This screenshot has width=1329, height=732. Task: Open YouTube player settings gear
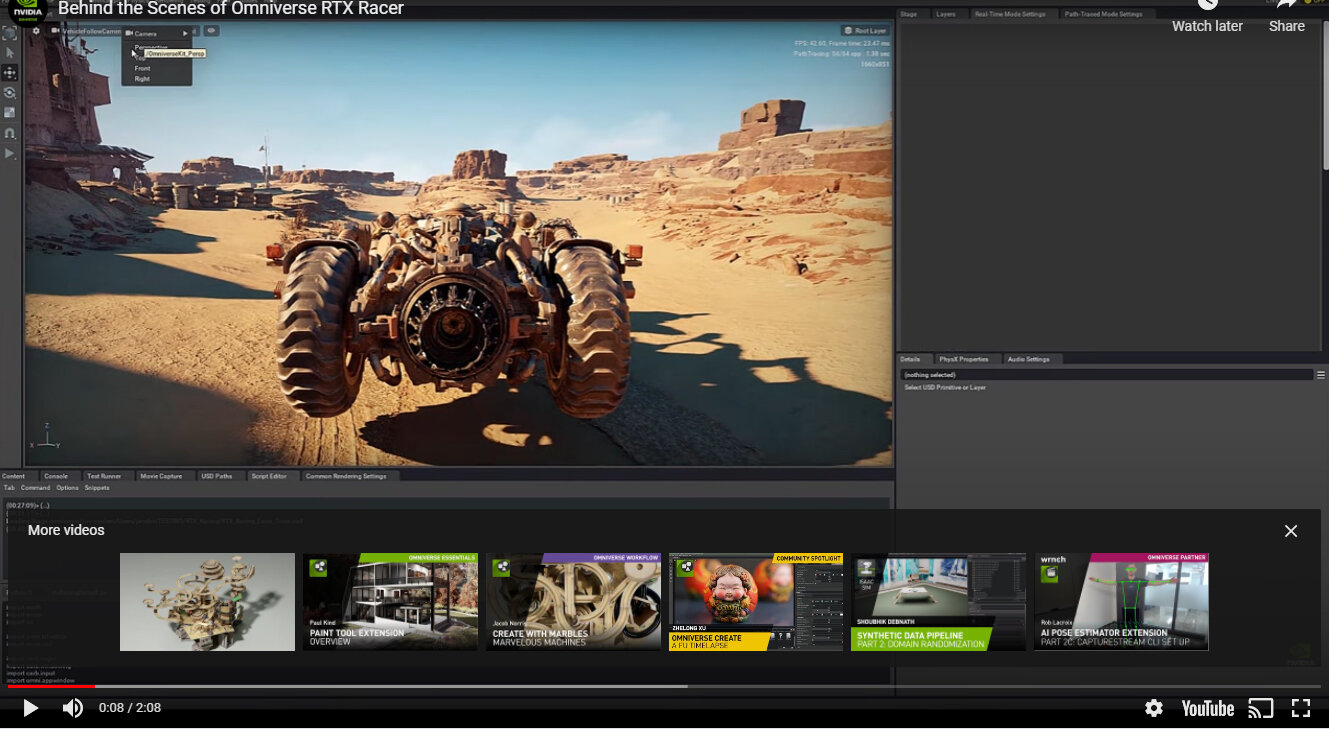click(1154, 708)
